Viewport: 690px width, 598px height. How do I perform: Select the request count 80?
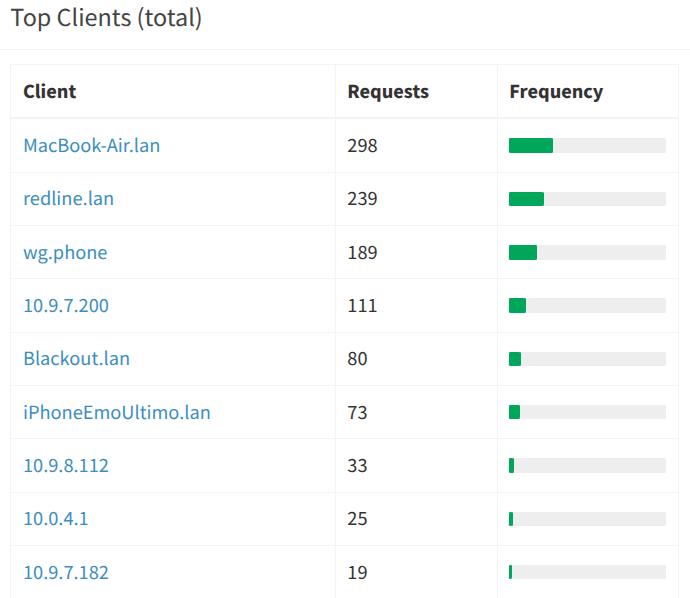click(357, 359)
